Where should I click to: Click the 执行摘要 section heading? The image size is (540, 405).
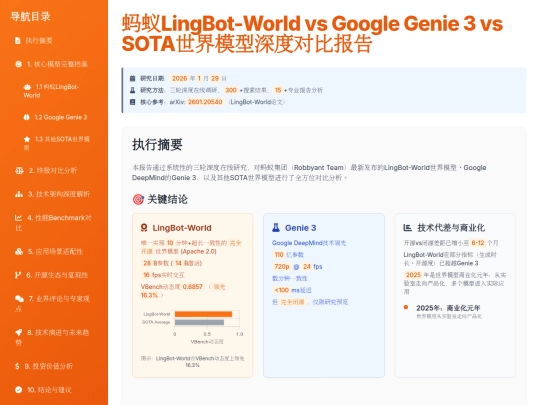pyautogui.click(x=157, y=145)
